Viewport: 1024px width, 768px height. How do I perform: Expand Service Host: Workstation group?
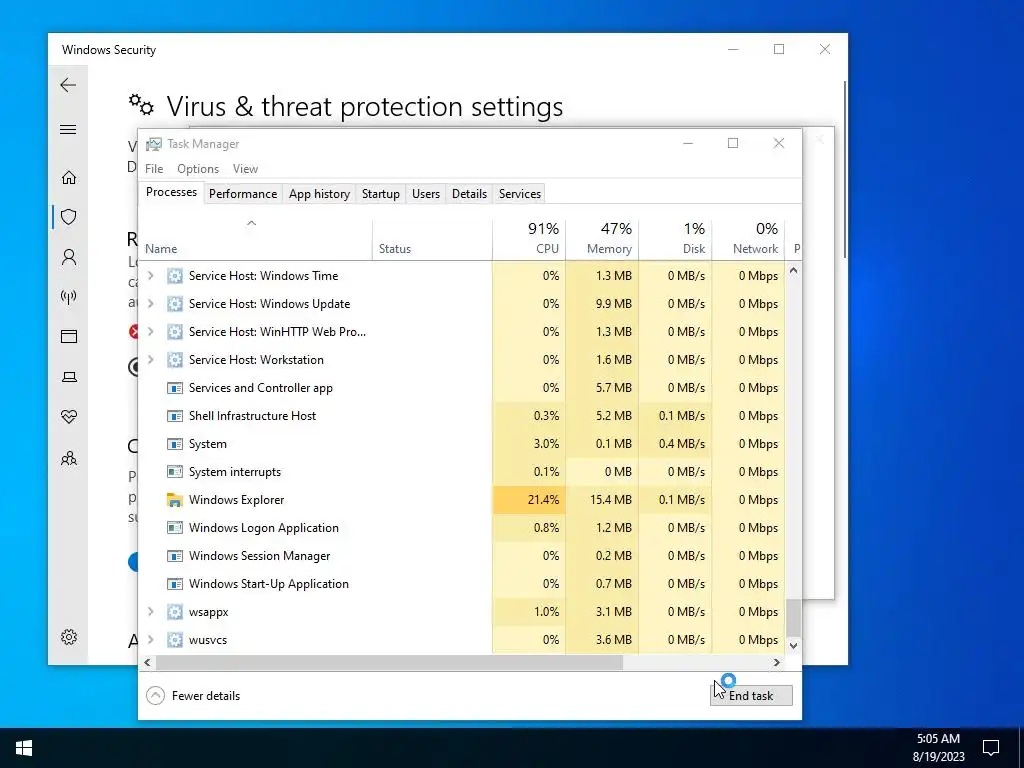point(151,360)
